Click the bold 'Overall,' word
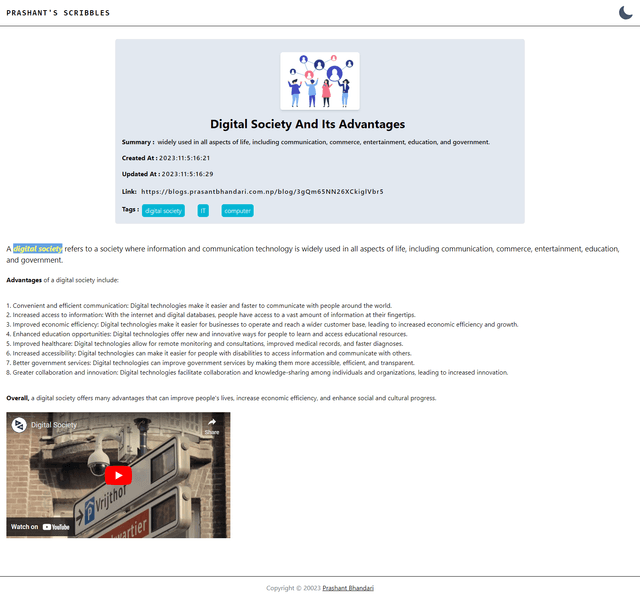Screen dimensions: 640x600 (18, 398)
